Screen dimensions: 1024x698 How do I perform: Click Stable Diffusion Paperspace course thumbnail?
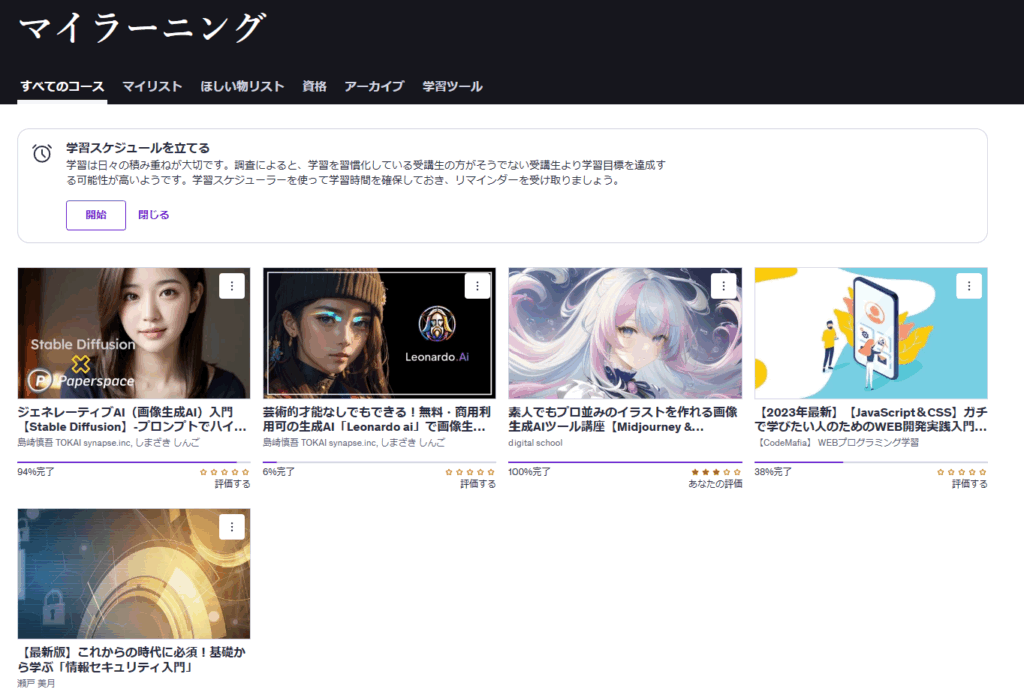point(134,333)
